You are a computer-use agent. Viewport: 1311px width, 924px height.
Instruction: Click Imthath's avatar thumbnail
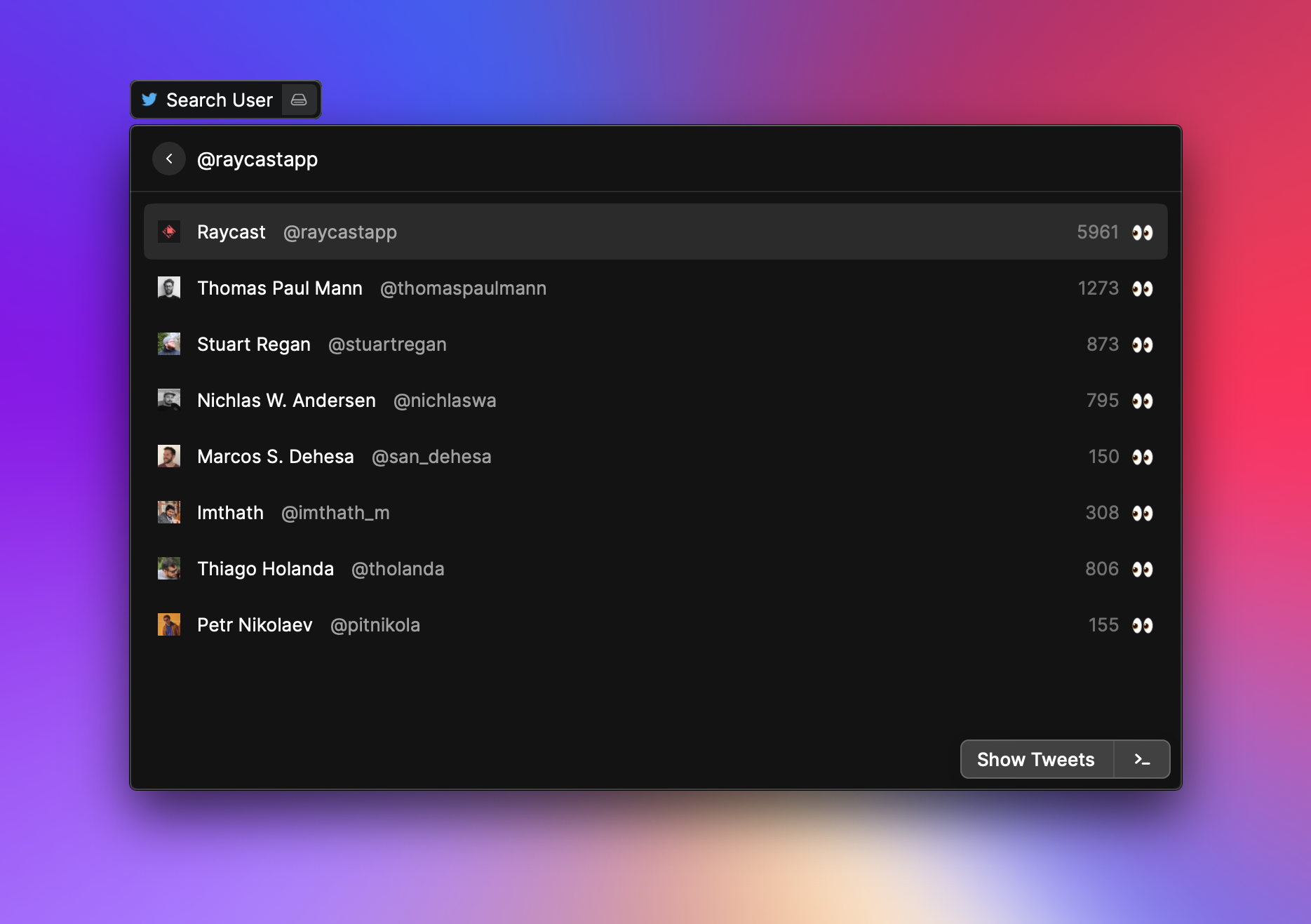point(169,512)
